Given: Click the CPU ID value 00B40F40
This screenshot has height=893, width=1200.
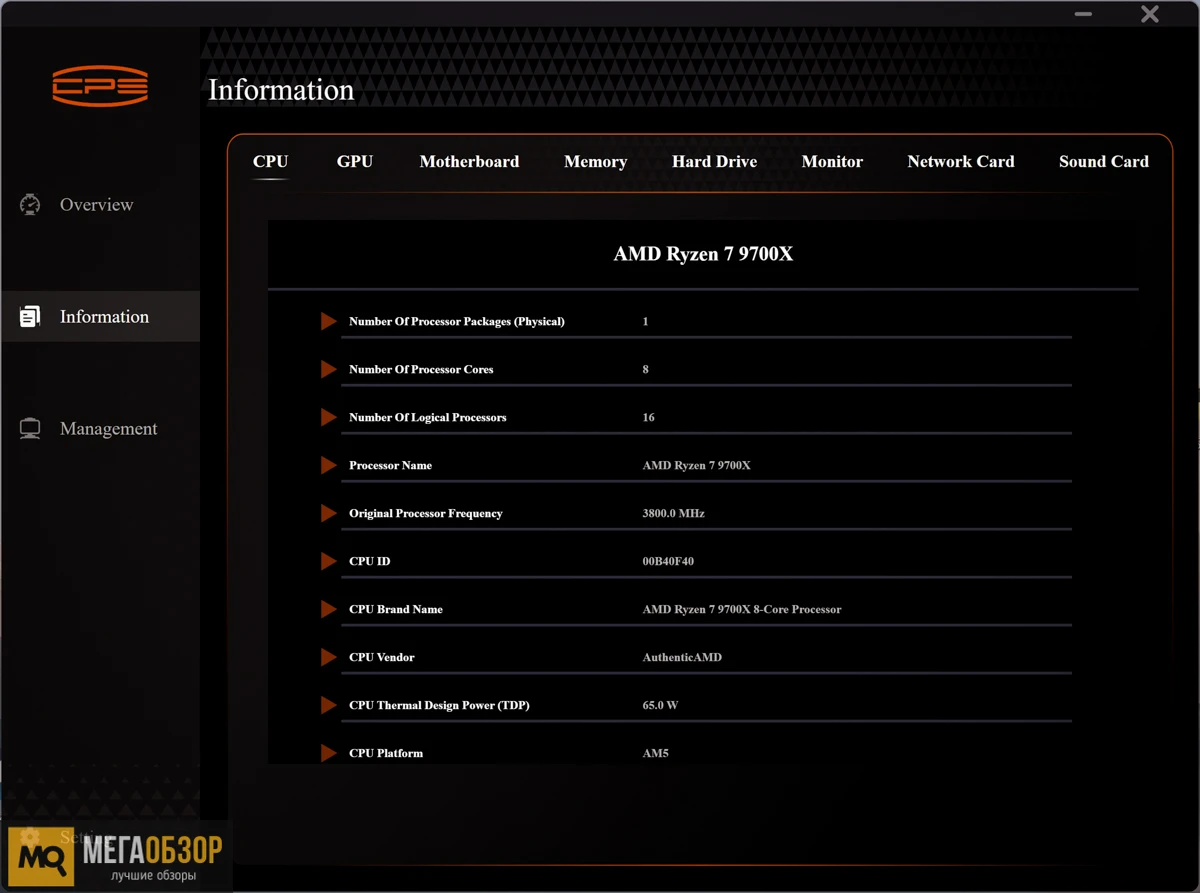Looking at the screenshot, I should 668,562.
